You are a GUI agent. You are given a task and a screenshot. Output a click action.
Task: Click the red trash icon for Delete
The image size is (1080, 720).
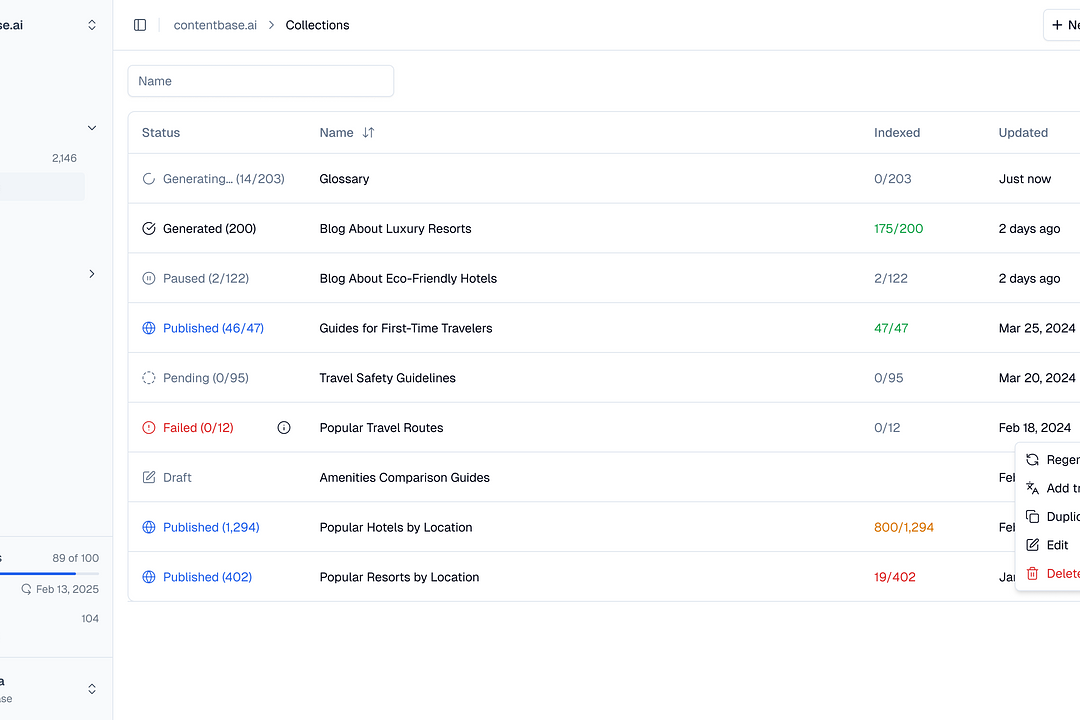(x=1032, y=573)
